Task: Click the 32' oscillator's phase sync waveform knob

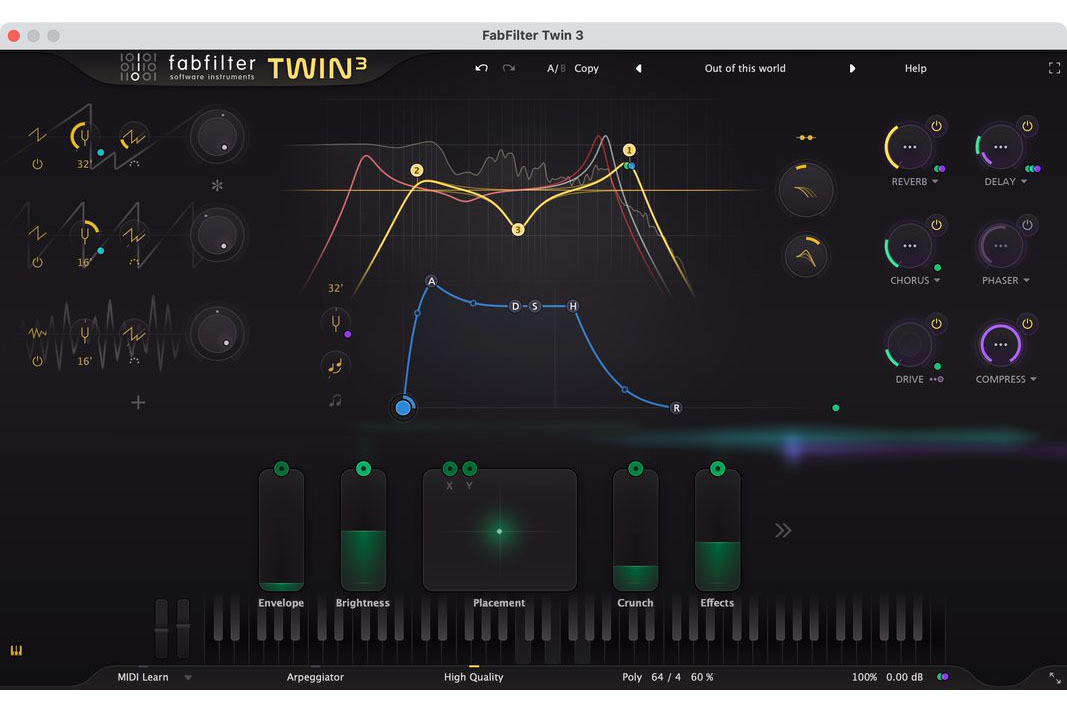Action: coord(133,138)
